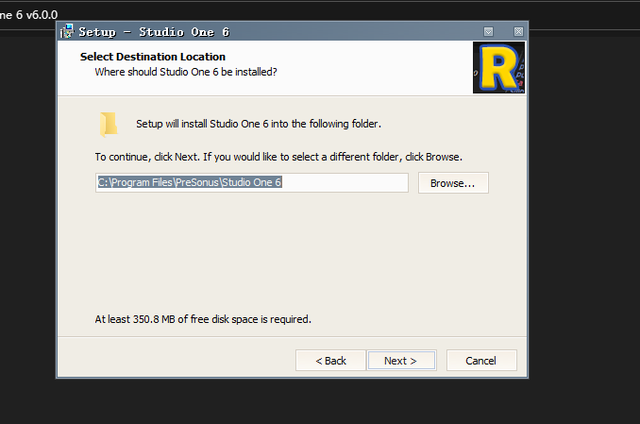Click the 'Setup - Studio One 6' title text

coord(154,32)
